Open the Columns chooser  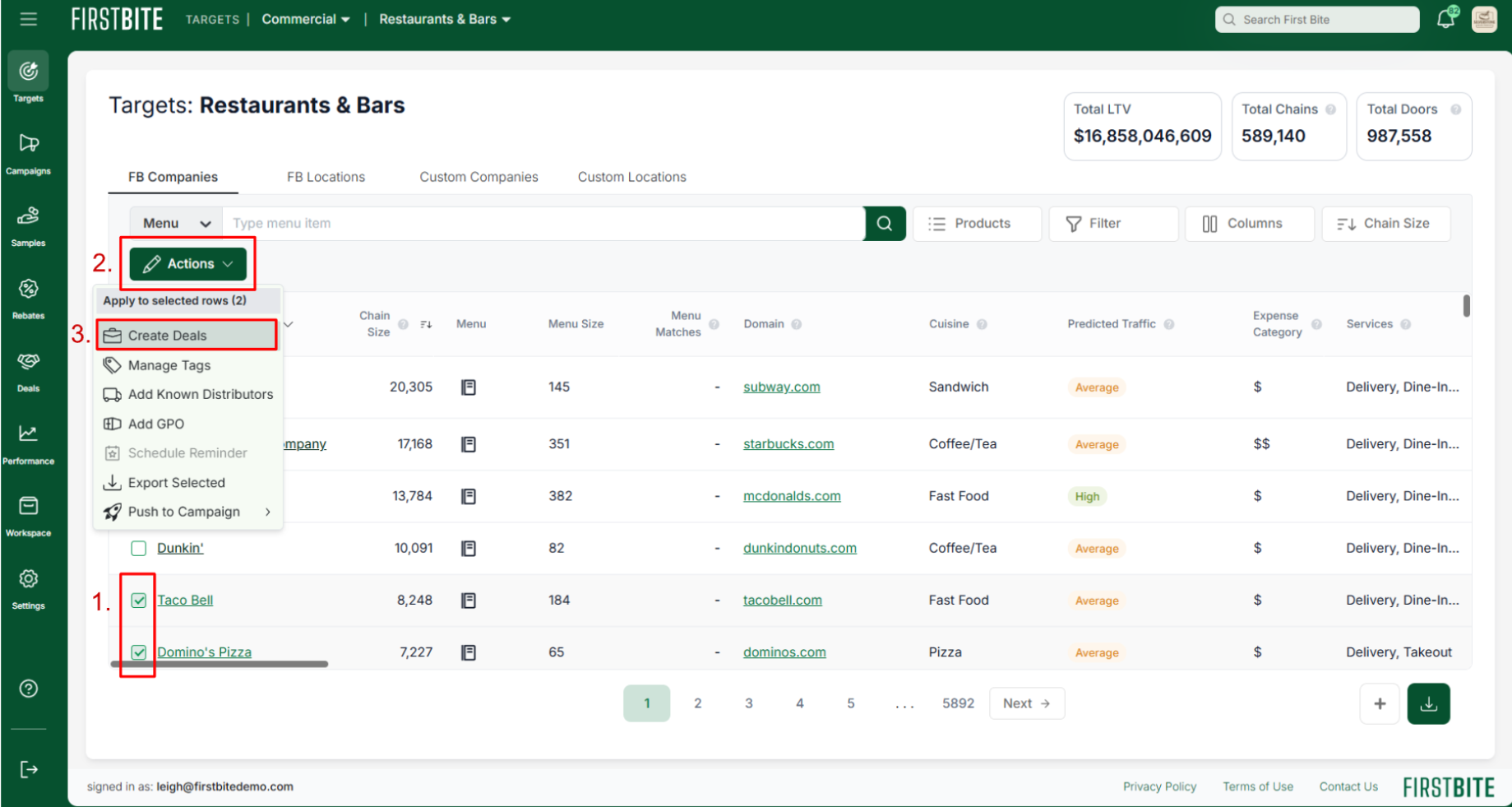click(x=1249, y=224)
